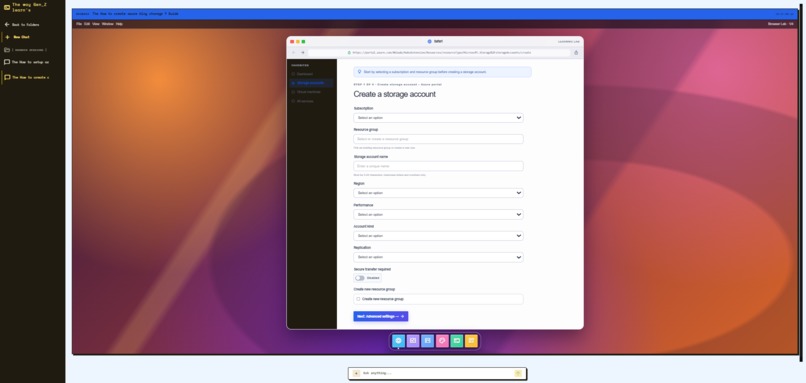Click the Back to folders arrow

click(7, 24)
